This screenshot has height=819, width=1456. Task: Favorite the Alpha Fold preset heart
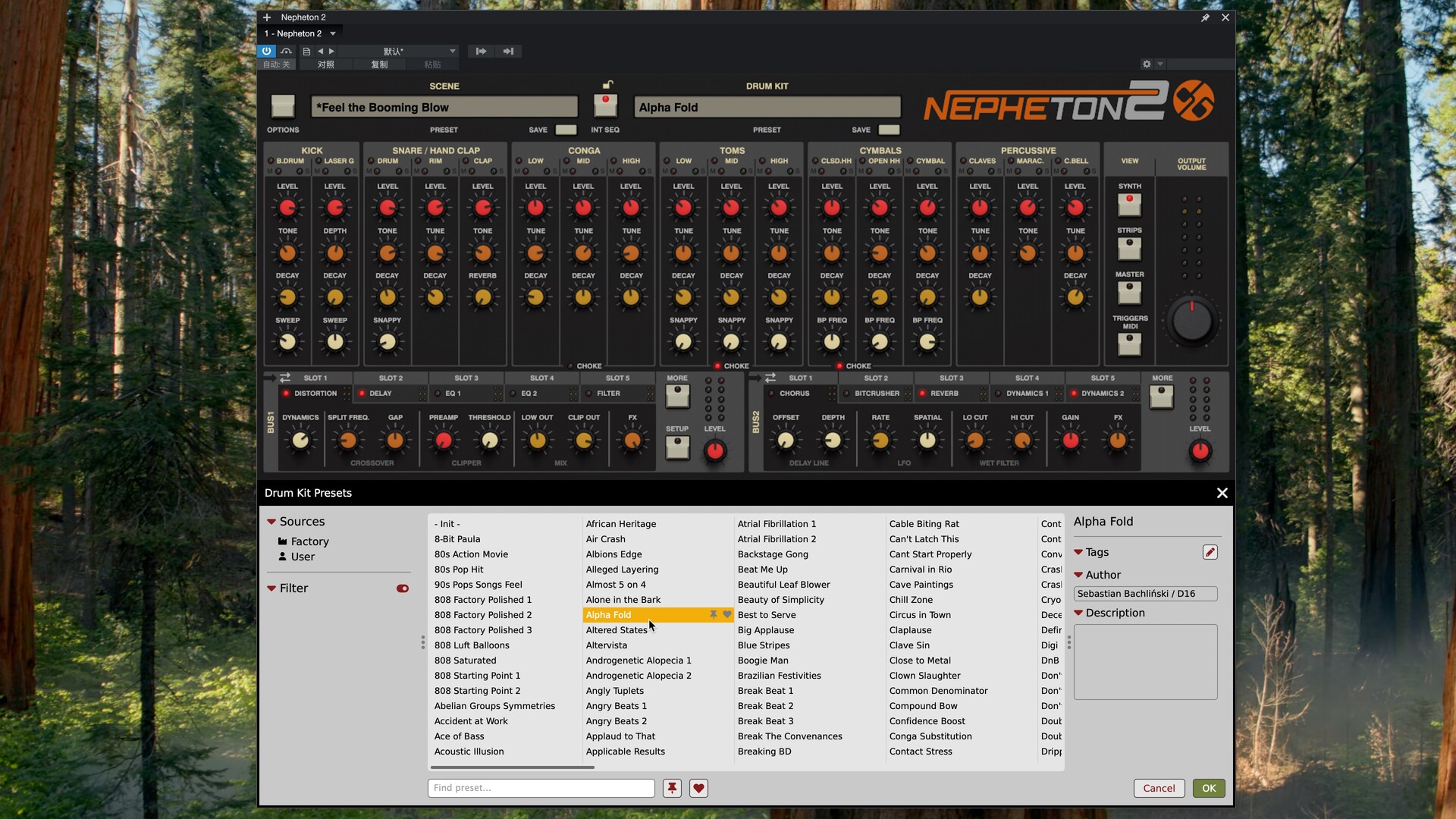[x=727, y=615]
